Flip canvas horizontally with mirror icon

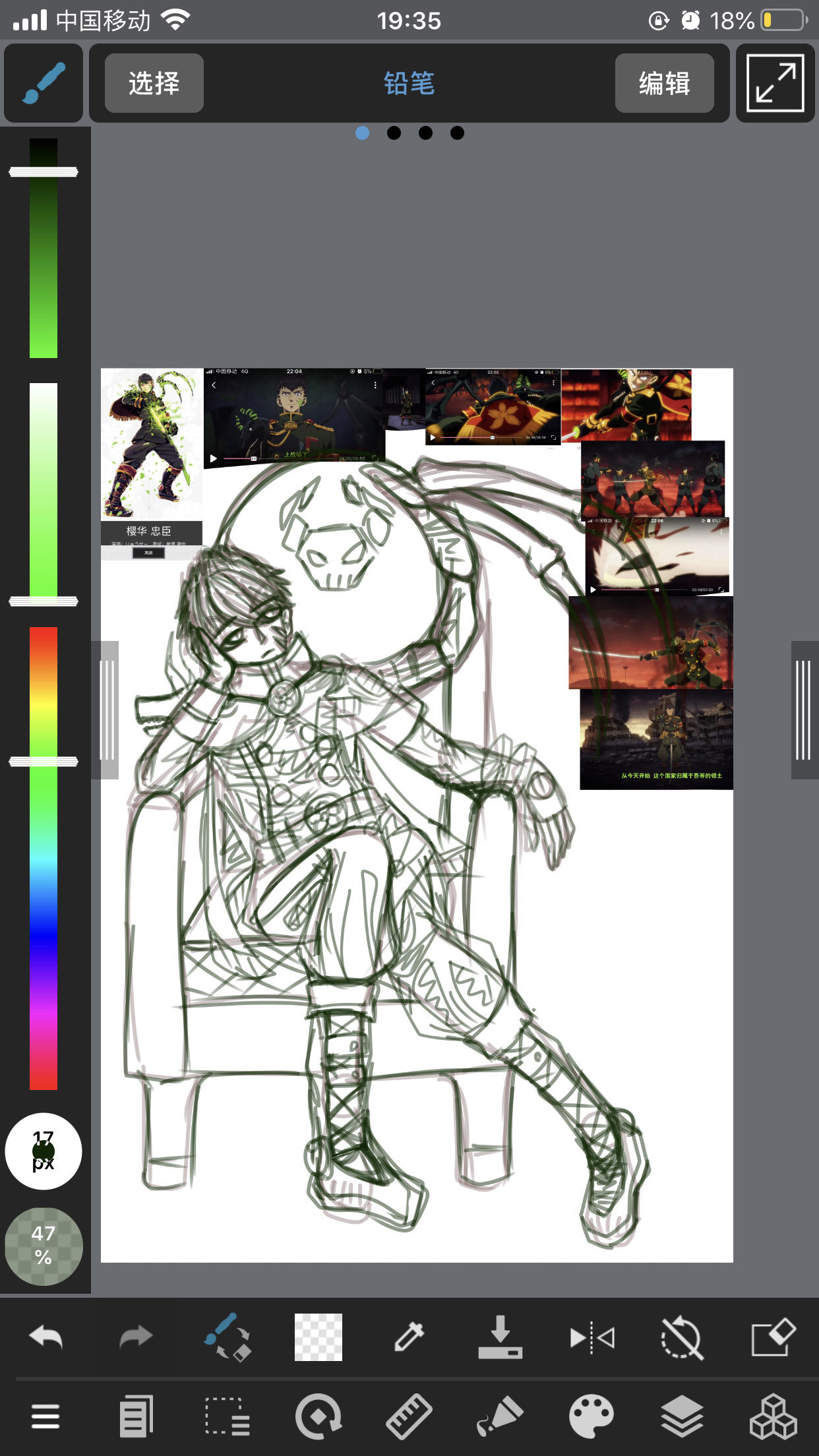(591, 1337)
